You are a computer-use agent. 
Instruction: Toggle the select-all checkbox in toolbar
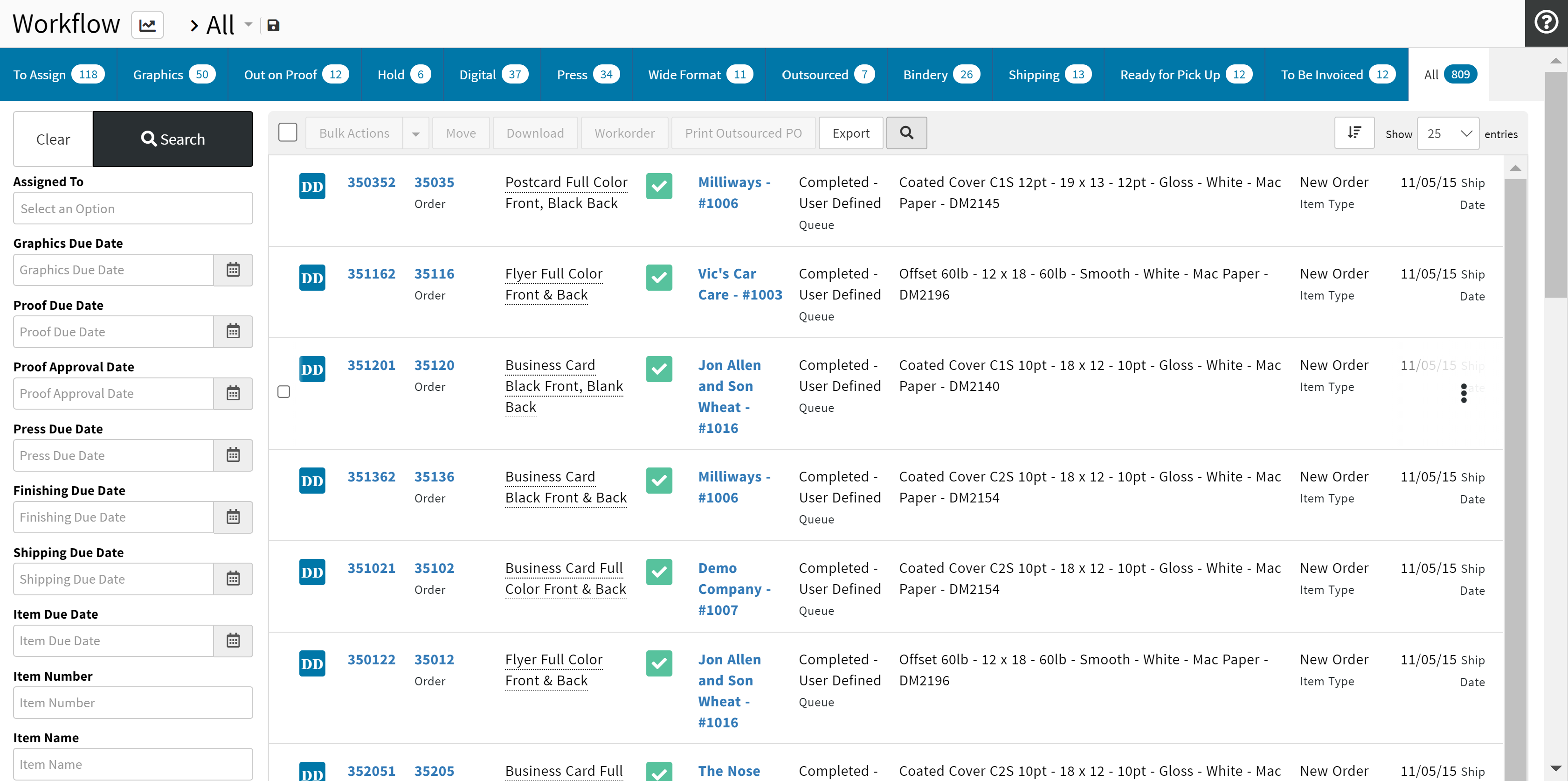coord(287,132)
